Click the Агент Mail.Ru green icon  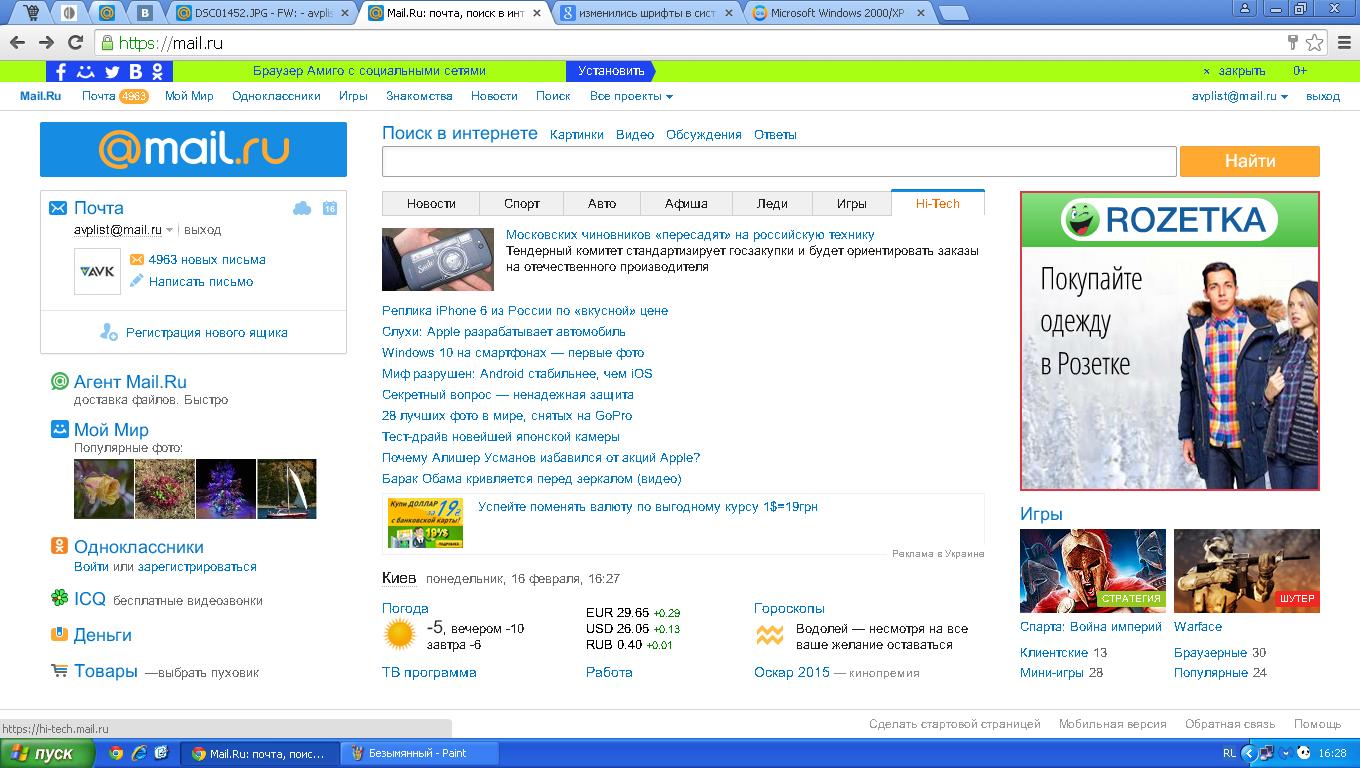tap(60, 381)
